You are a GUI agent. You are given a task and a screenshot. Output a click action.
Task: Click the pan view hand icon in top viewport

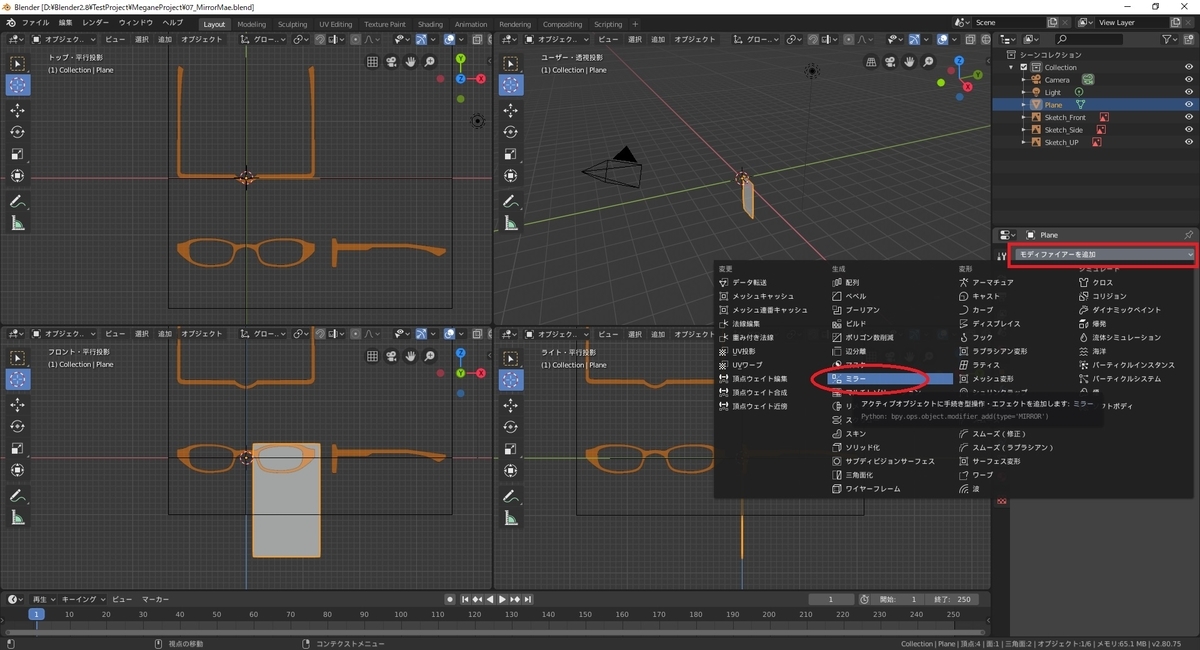coord(410,62)
